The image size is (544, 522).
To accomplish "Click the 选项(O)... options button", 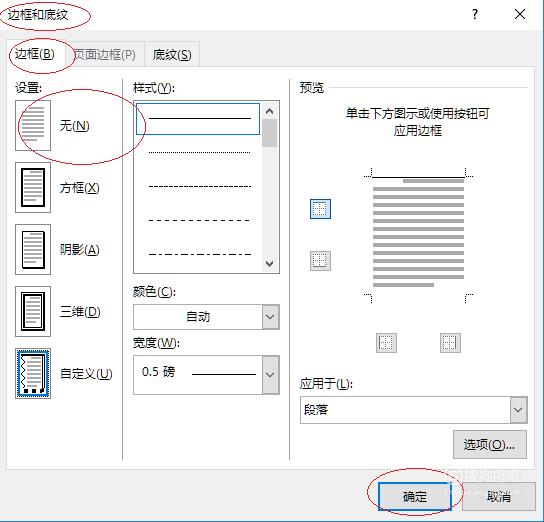I will pos(490,444).
